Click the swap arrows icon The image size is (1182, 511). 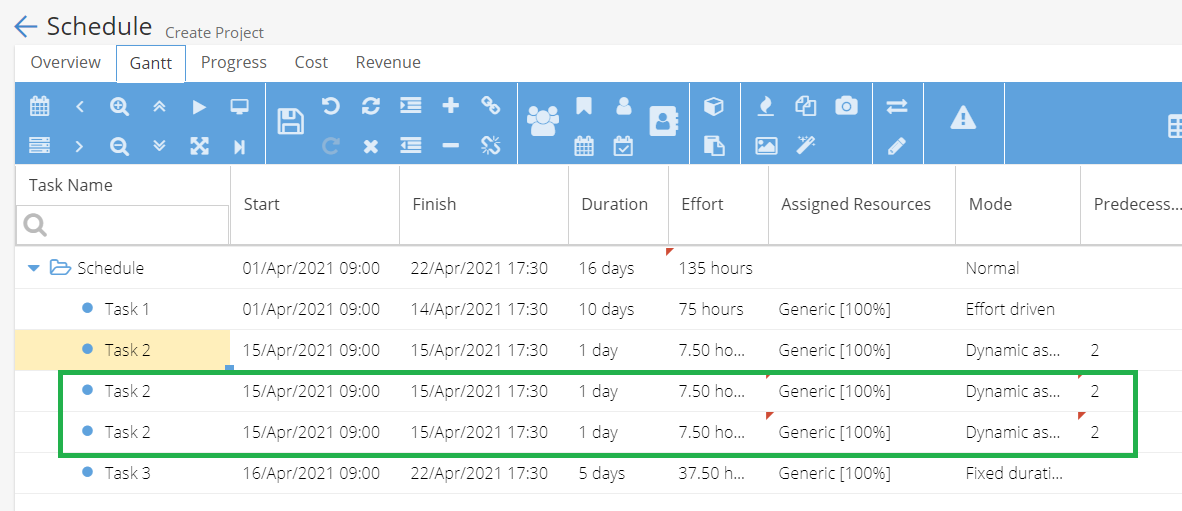[x=896, y=106]
